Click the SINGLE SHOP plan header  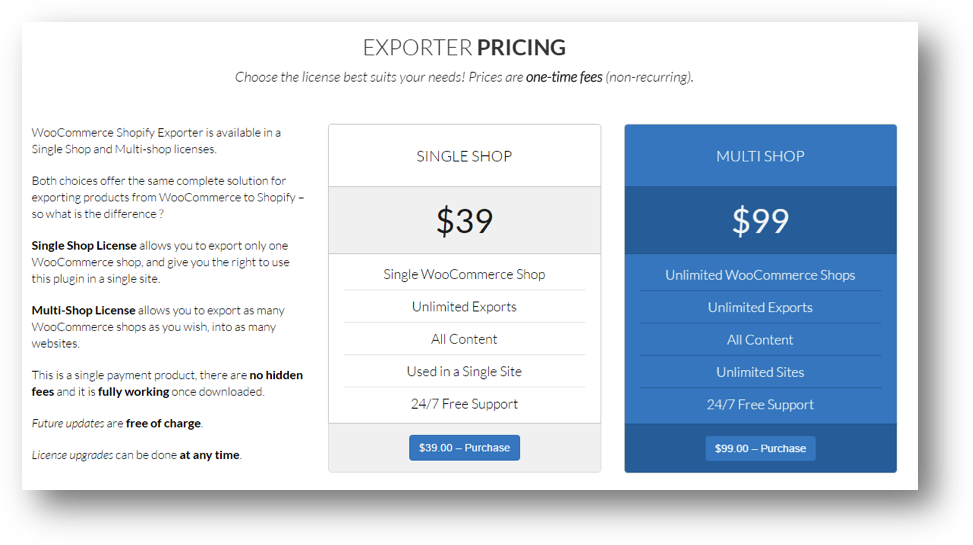pyautogui.click(x=464, y=156)
